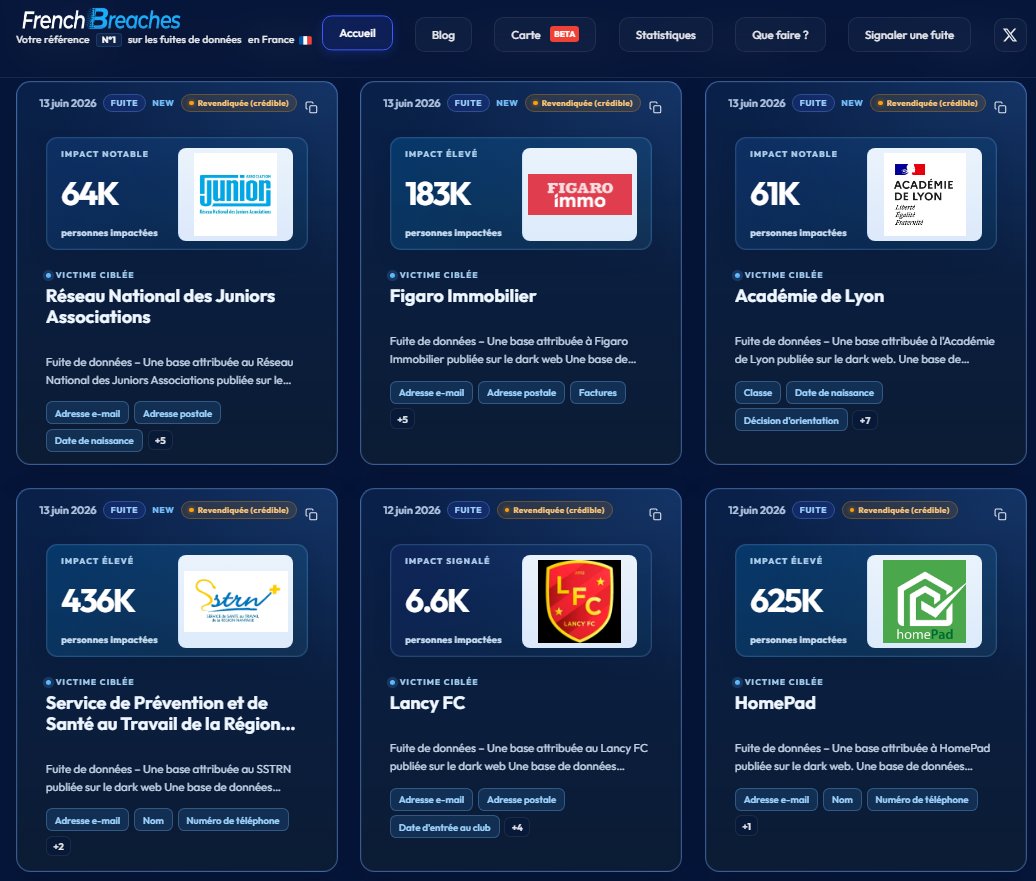Click Date de naissance tag on Académie de Lyon card
The image size is (1036, 881).
pos(834,393)
